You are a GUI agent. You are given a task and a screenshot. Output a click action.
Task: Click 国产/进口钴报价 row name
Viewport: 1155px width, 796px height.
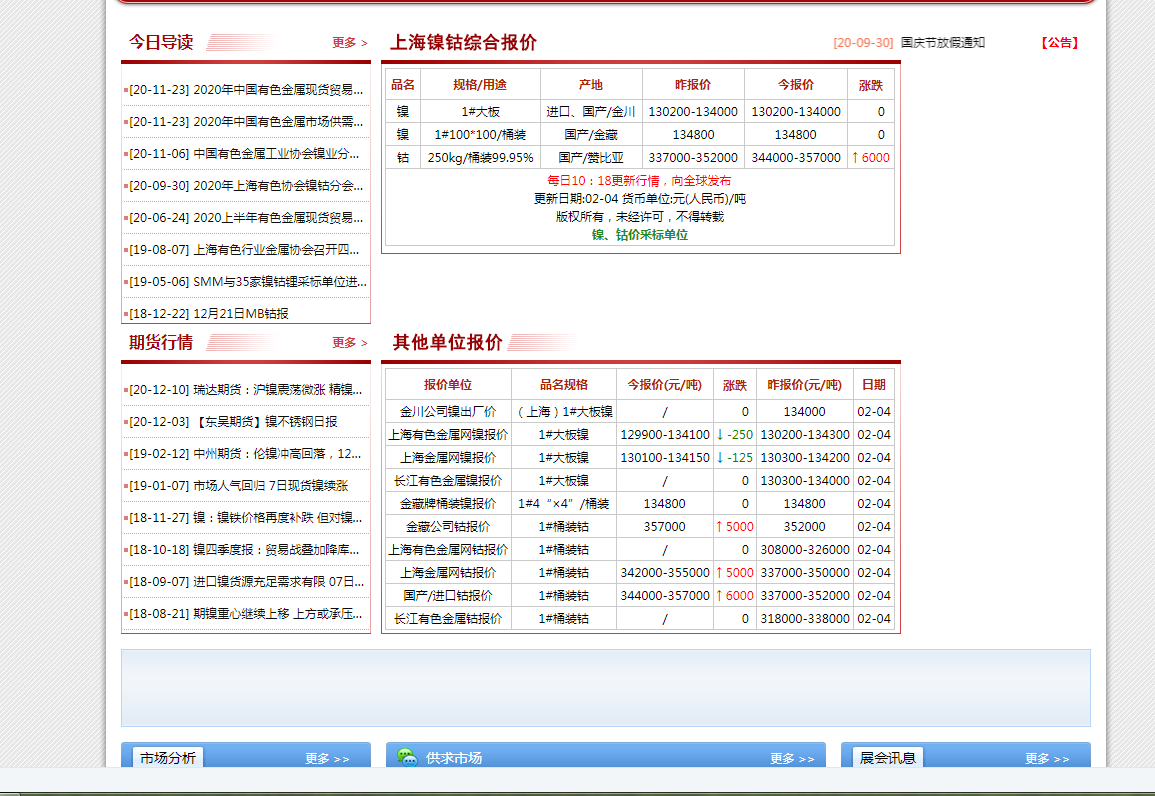point(448,595)
